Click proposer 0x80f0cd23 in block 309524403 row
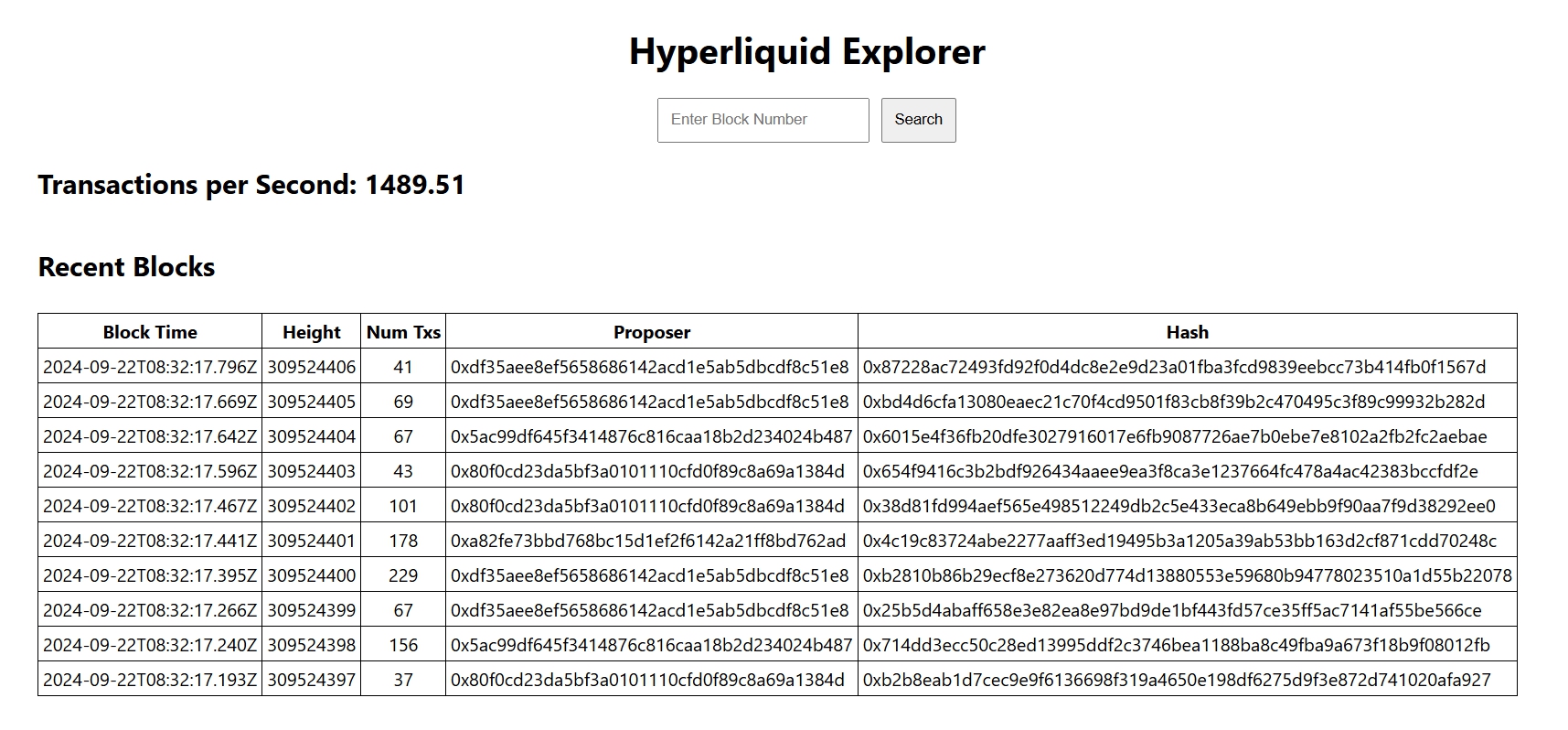The image size is (1568, 730). click(648, 471)
